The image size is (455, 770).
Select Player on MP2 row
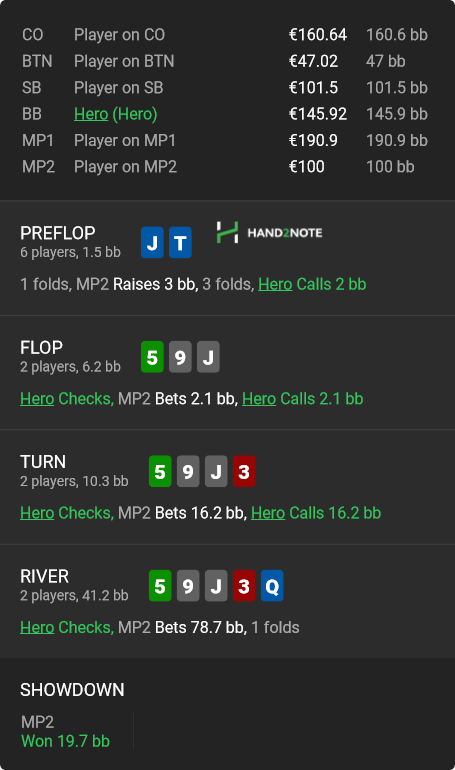point(225,166)
